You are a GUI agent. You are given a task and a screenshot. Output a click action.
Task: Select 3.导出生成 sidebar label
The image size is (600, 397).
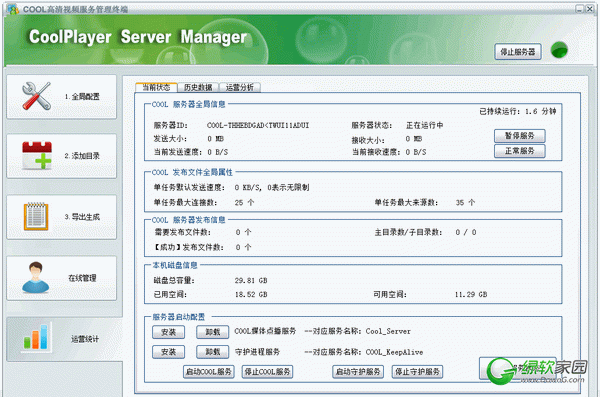click(x=82, y=217)
